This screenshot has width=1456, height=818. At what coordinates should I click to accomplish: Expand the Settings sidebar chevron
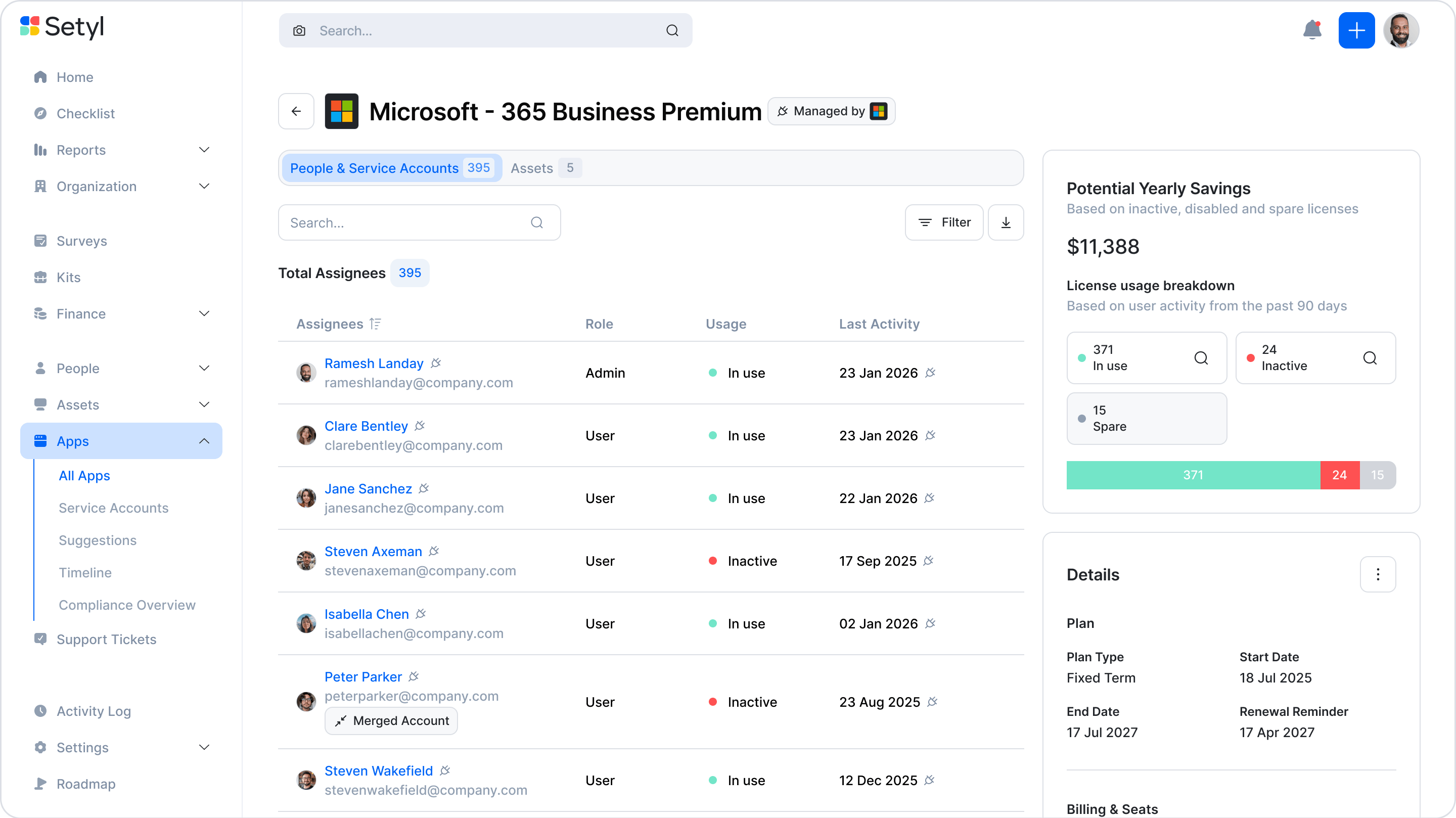pos(204,747)
